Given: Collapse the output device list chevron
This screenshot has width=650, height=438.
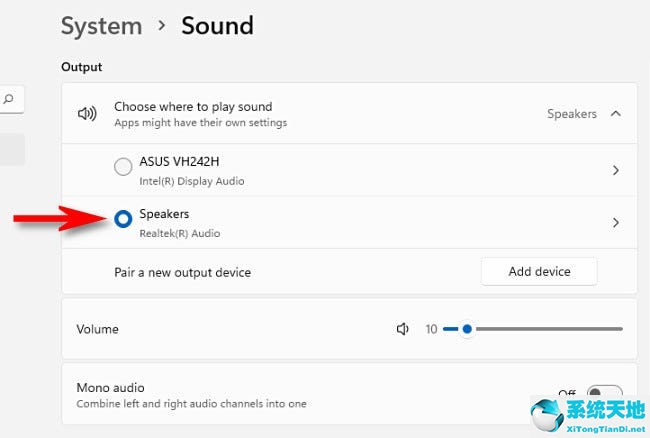Looking at the screenshot, I should tap(616, 114).
